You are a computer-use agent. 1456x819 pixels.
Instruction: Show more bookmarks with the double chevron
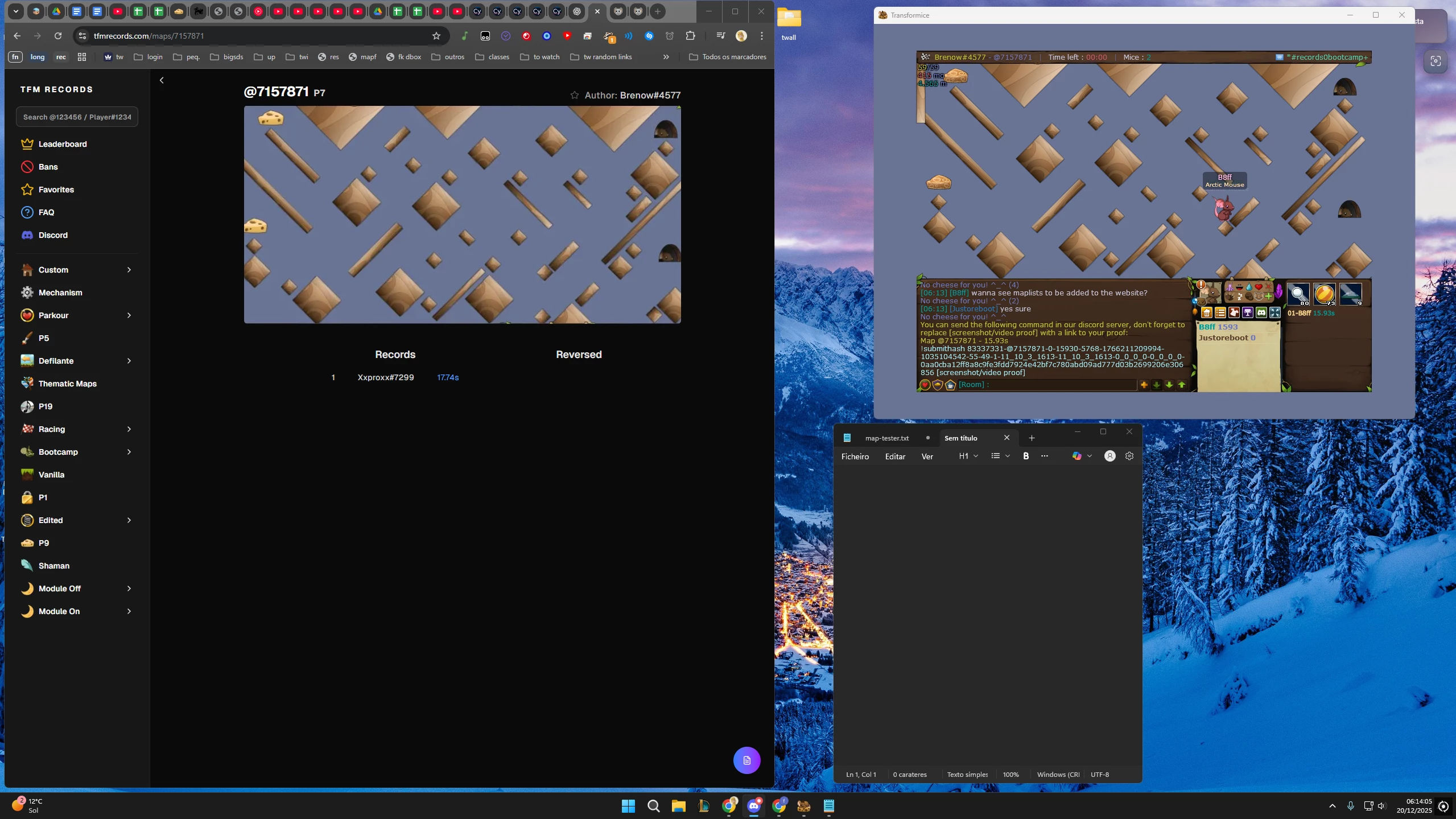pos(666,57)
